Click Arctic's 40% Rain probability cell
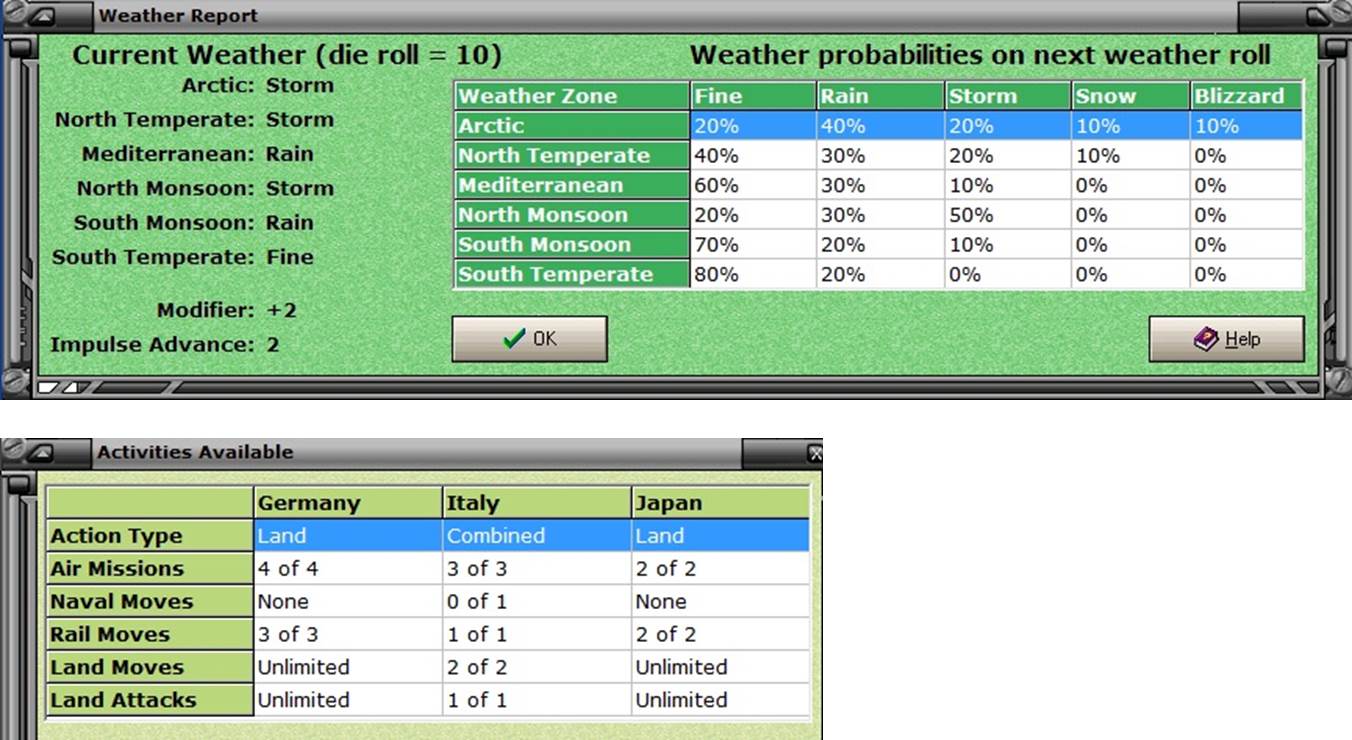The width and height of the screenshot is (1352, 740). [880, 126]
